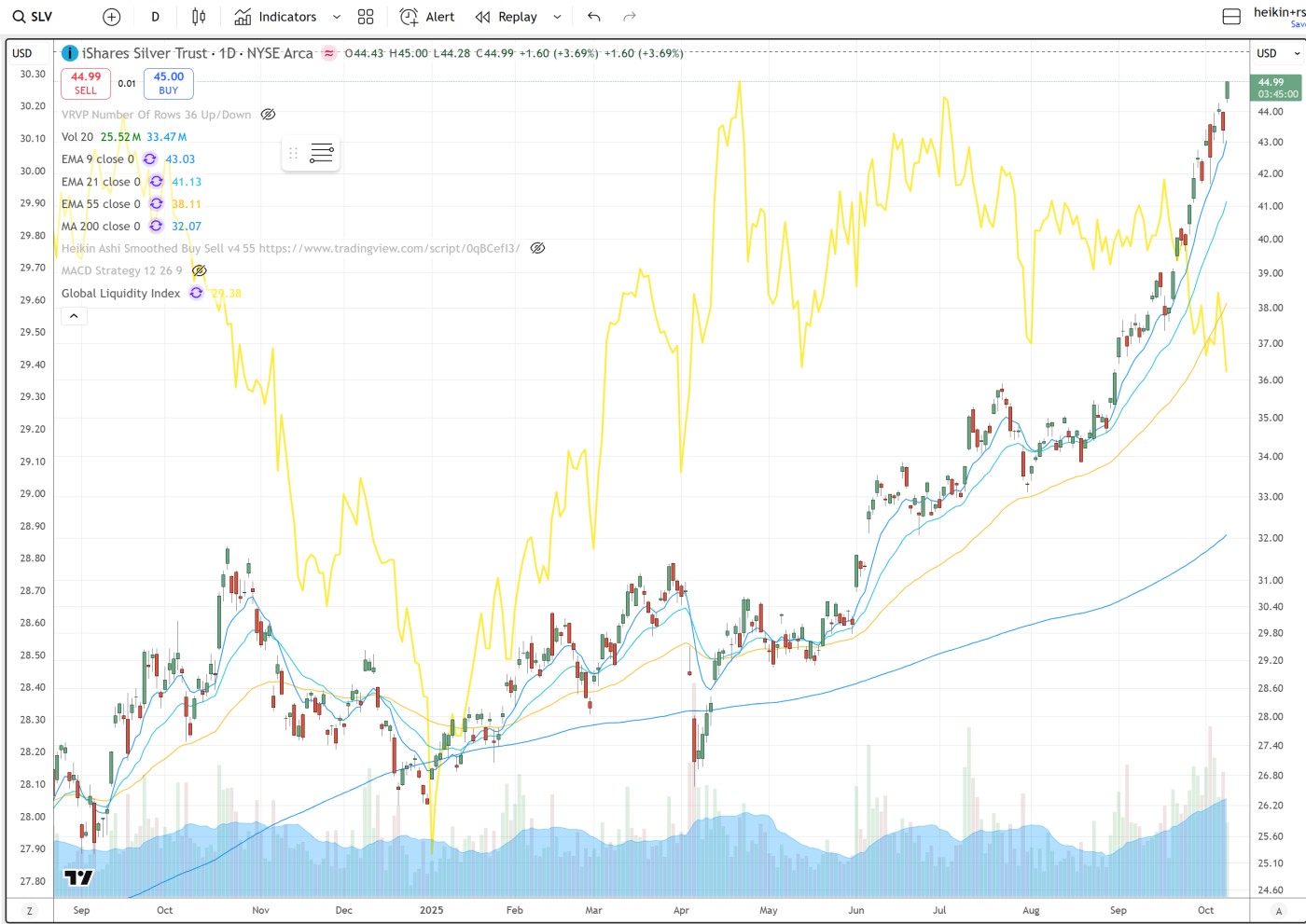Collapse the indicator legend with chevron
The image size is (1306, 924).
tap(74, 316)
